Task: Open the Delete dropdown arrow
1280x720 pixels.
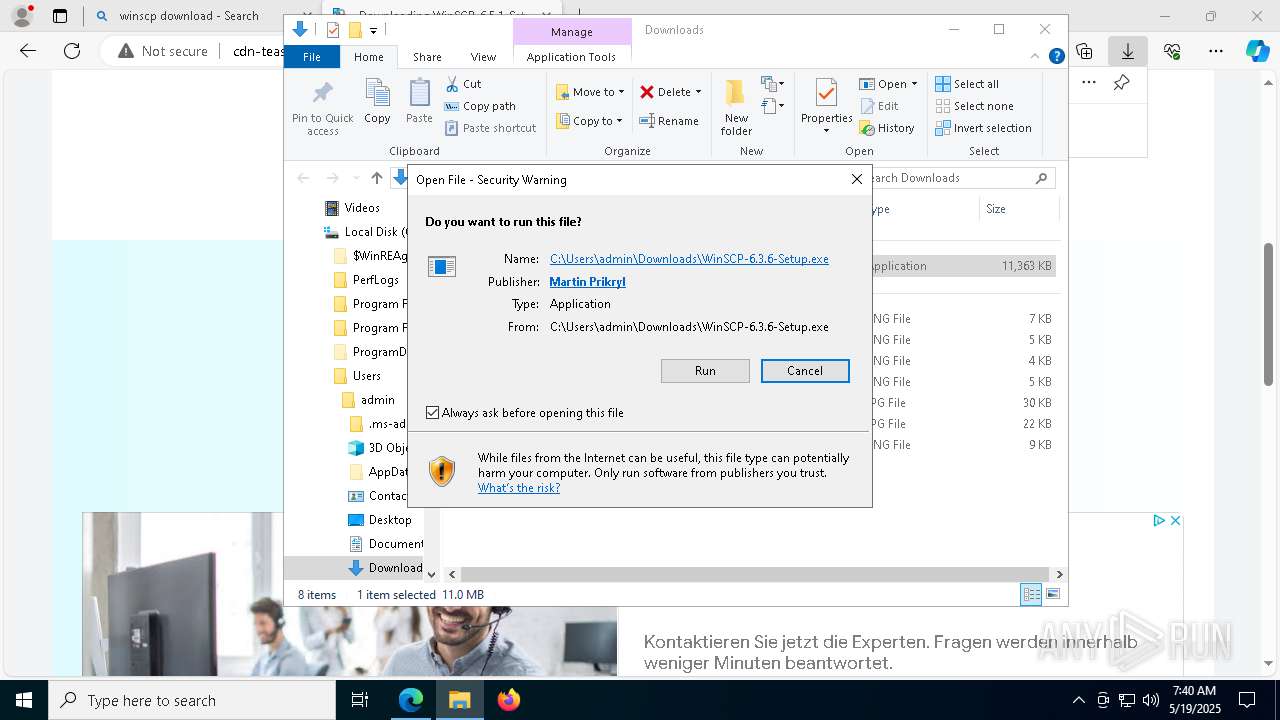Action: (x=698, y=92)
